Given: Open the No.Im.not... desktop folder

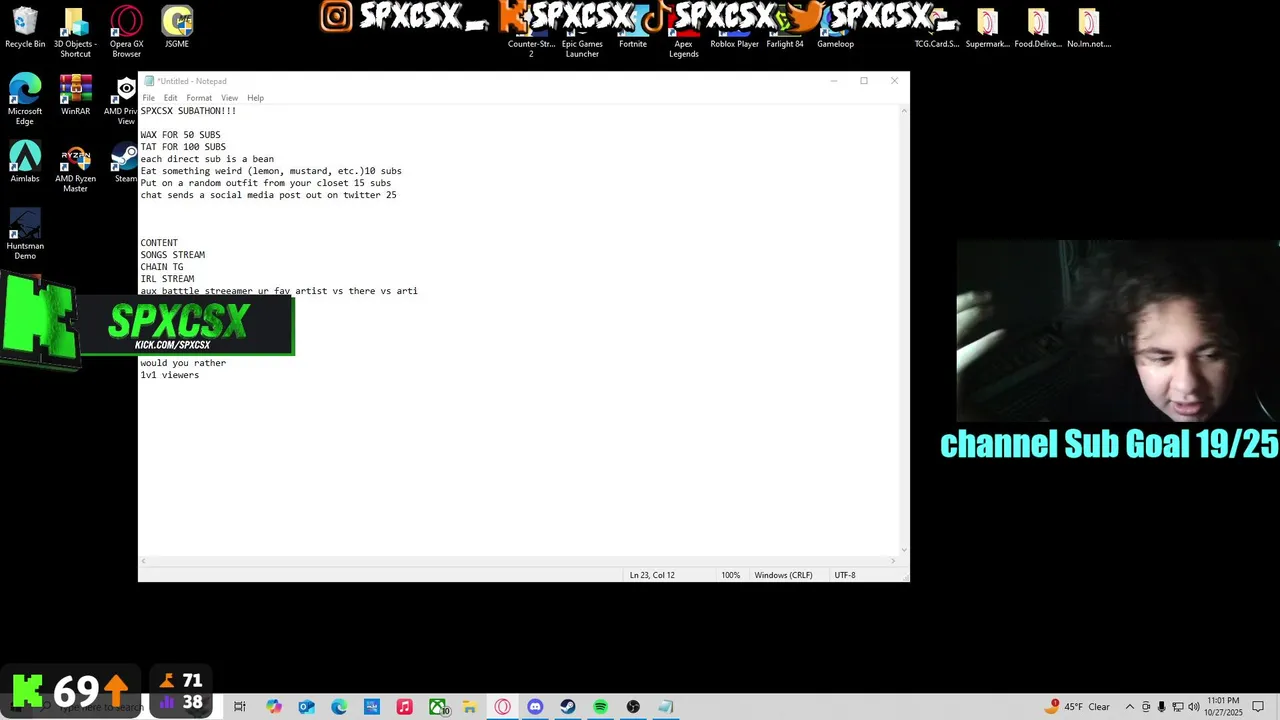Looking at the screenshot, I should point(1089,27).
